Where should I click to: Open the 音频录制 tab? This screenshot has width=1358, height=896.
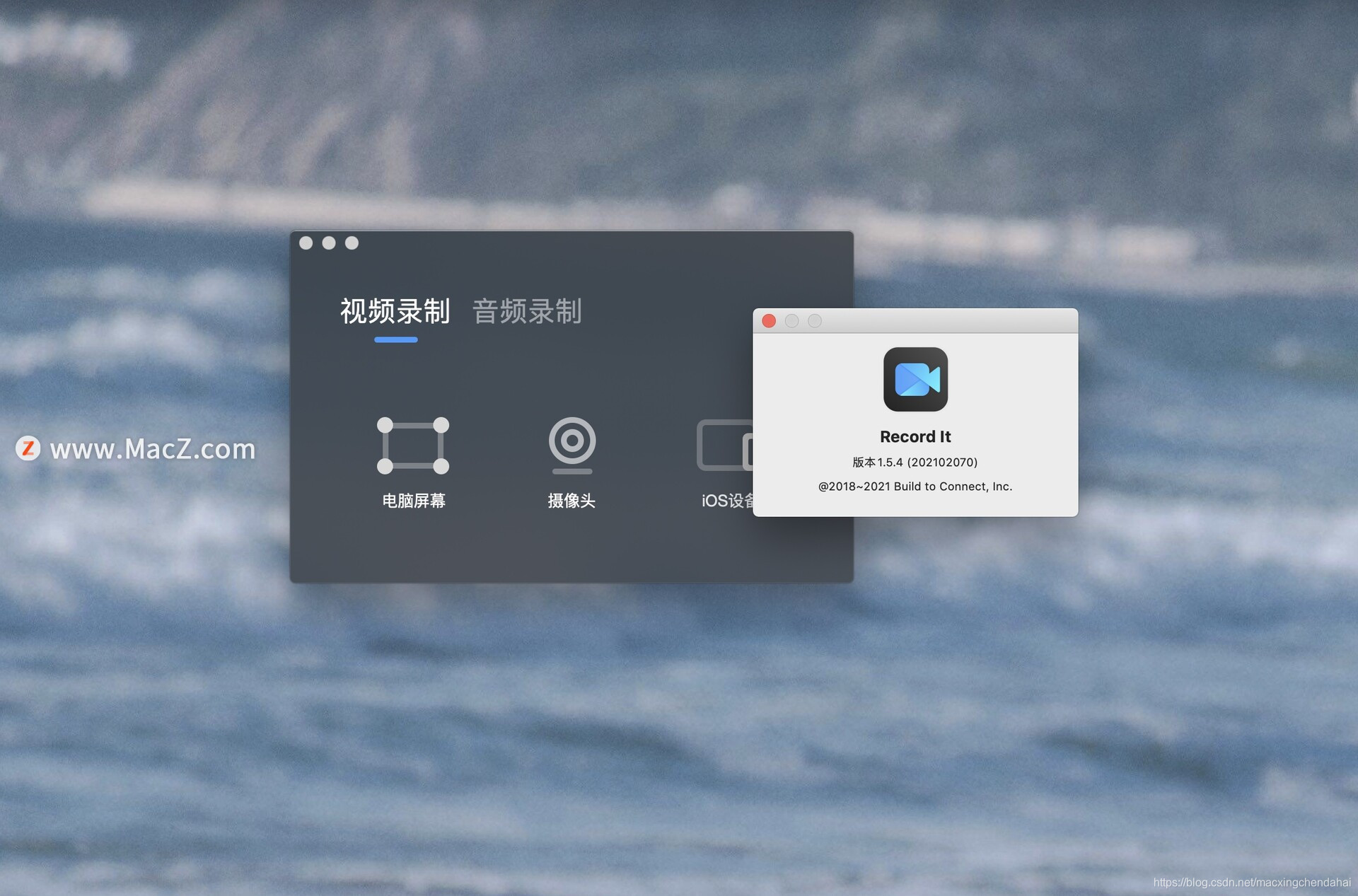(x=527, y=312)
